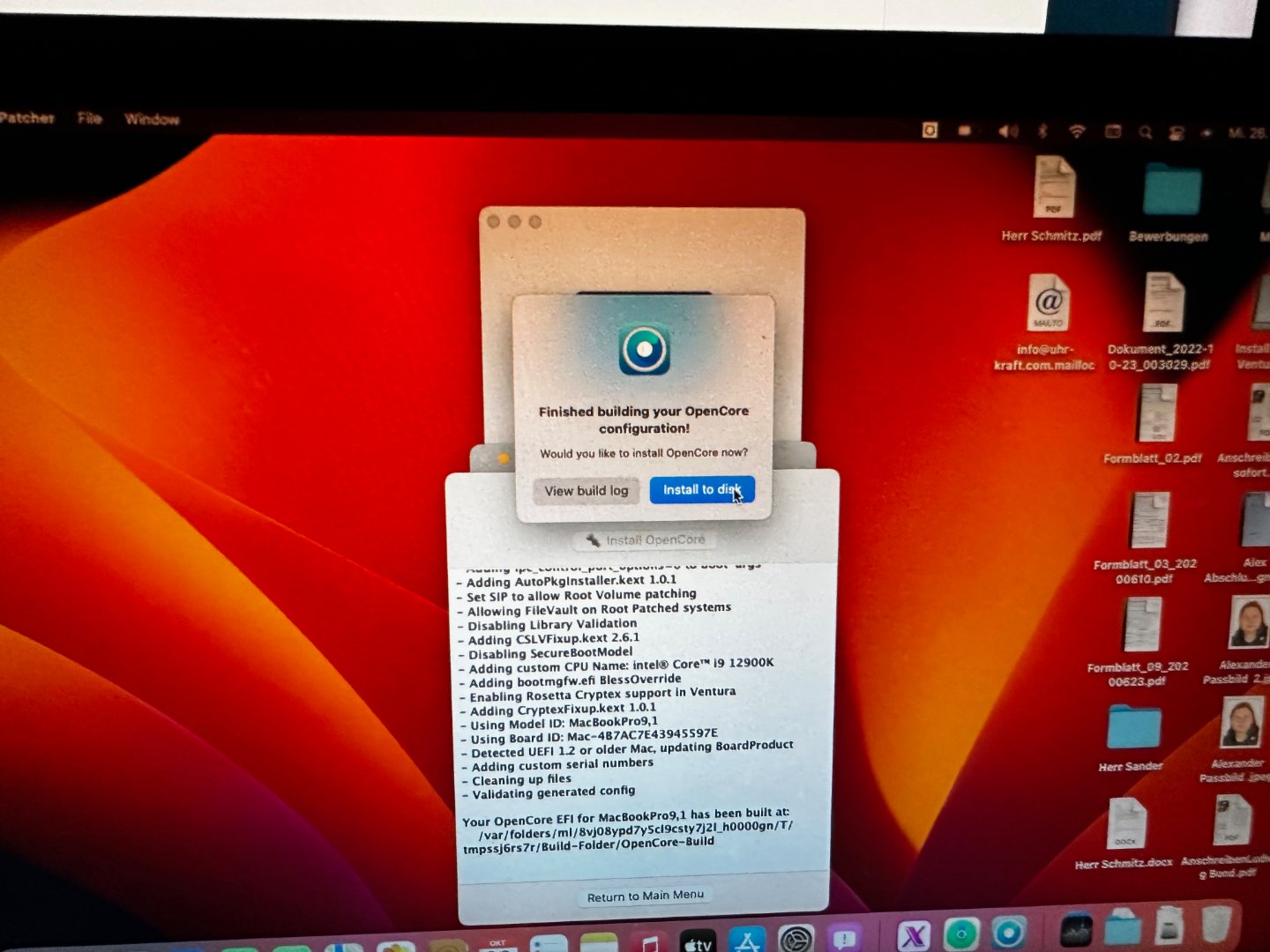
Task: Open Apple TV from the Dock
Action: tap(698, 941)
